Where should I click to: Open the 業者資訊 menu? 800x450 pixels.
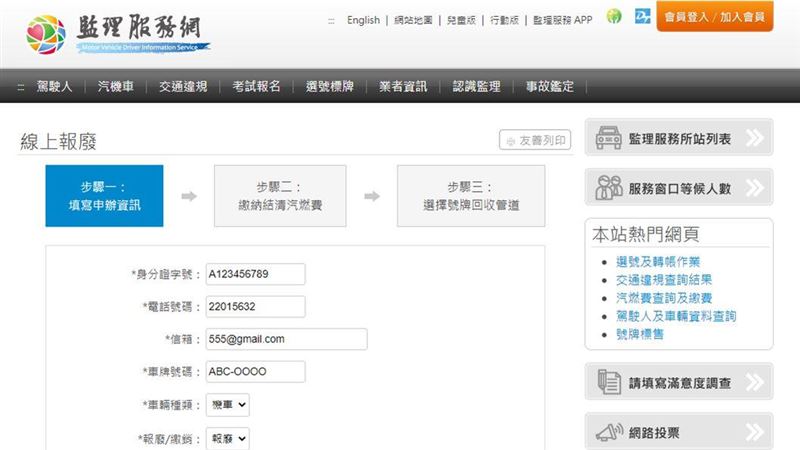pyautogui.click(x=403, y=86)
